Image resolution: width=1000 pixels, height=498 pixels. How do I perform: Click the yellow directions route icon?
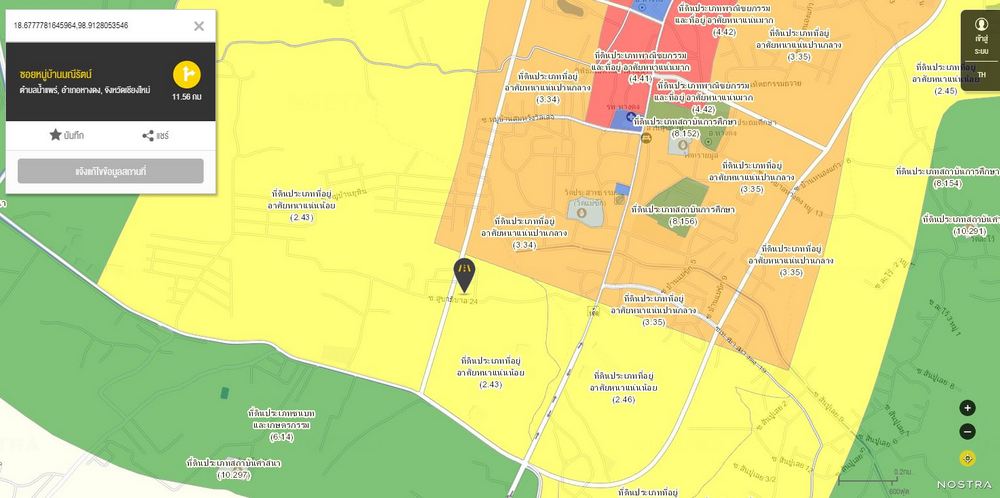tap(187, 74)
